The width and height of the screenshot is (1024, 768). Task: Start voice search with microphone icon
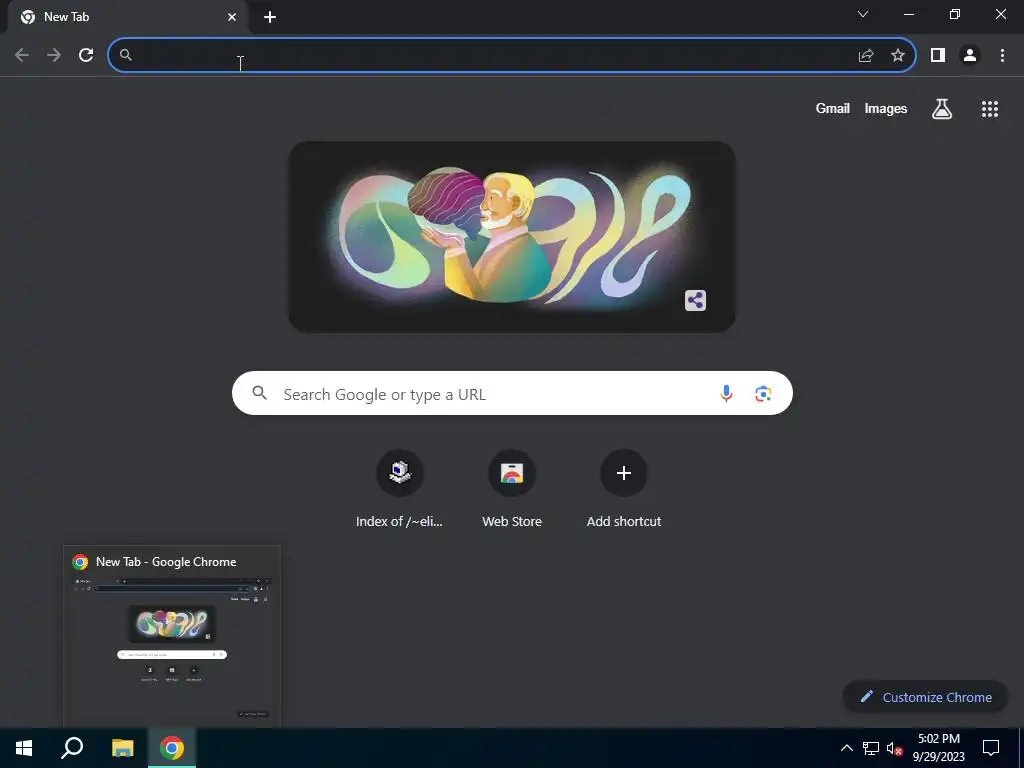pos(726,394)
